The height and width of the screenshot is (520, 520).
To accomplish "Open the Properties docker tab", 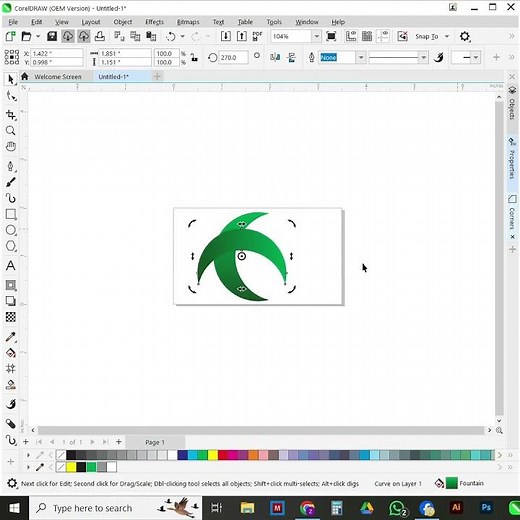I will click(x=512, y=159).
